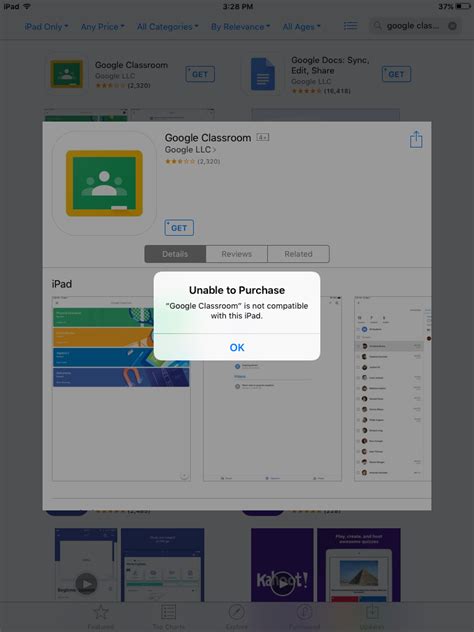This screenshot has width=474, height=632.
Task: Open the Google LLC developer link
Action: pyautogui.click(x=190, y=150)
